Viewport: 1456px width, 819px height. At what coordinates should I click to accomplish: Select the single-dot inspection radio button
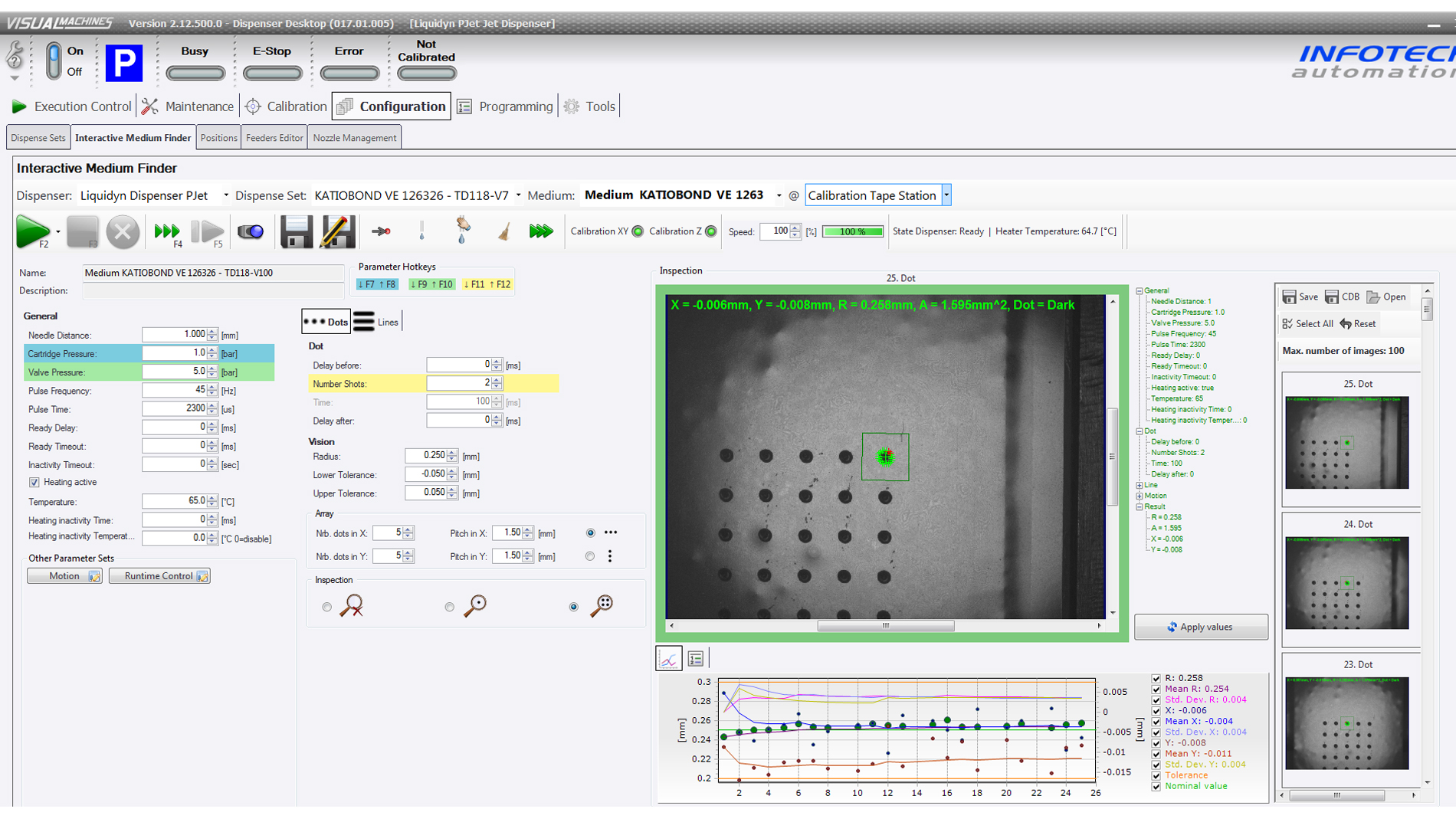(x=450, y=607)
